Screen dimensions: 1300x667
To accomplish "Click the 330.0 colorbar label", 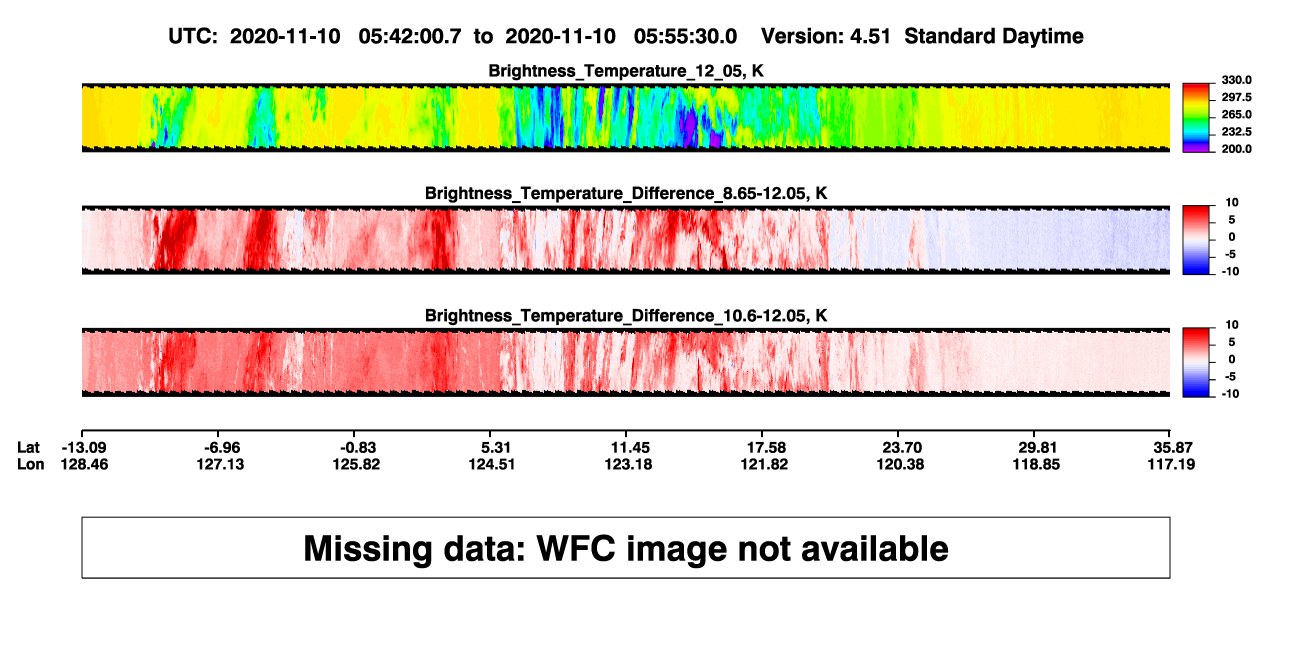I will coord(1236,80).
